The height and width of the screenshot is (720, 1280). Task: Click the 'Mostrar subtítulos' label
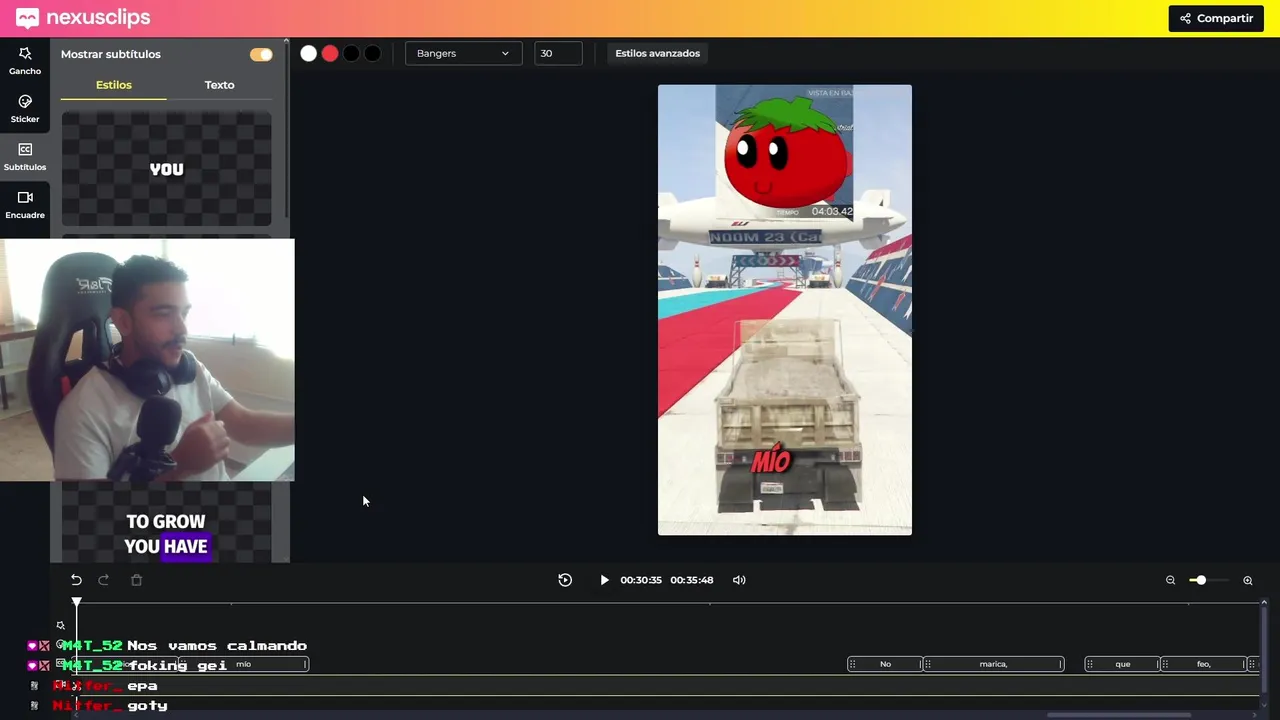111,54
